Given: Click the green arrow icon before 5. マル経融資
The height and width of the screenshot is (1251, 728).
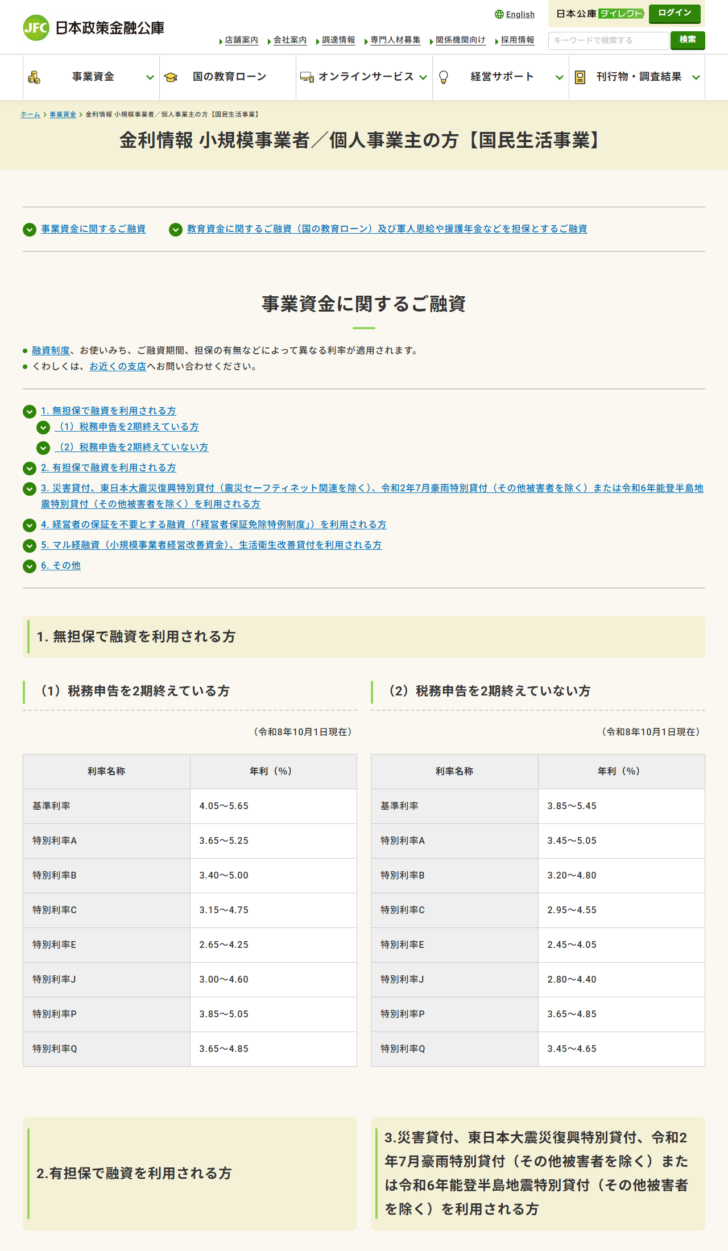Looking at the screenshot, I should pos(29,546).
